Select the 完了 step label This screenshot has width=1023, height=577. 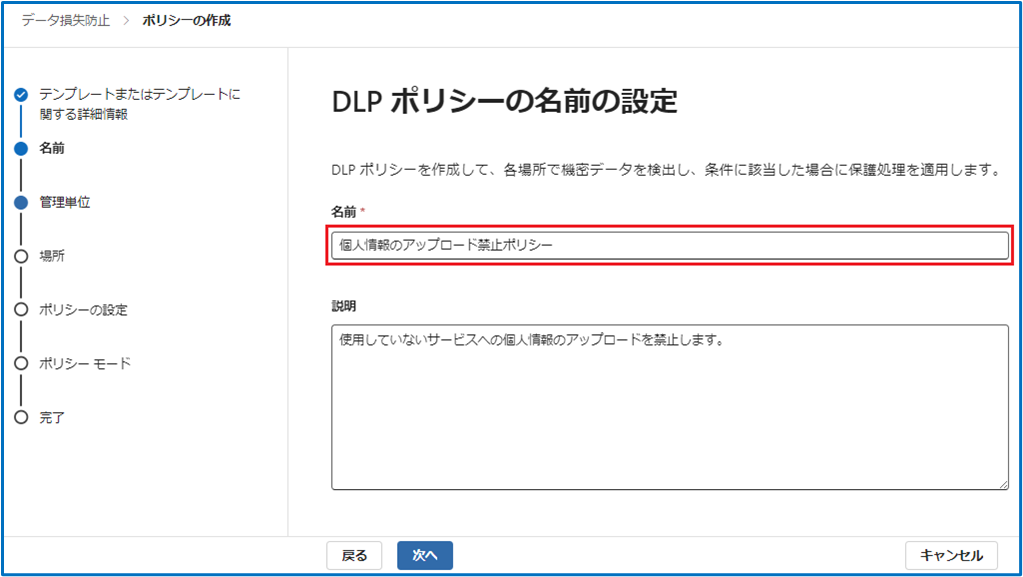[52, 418]
